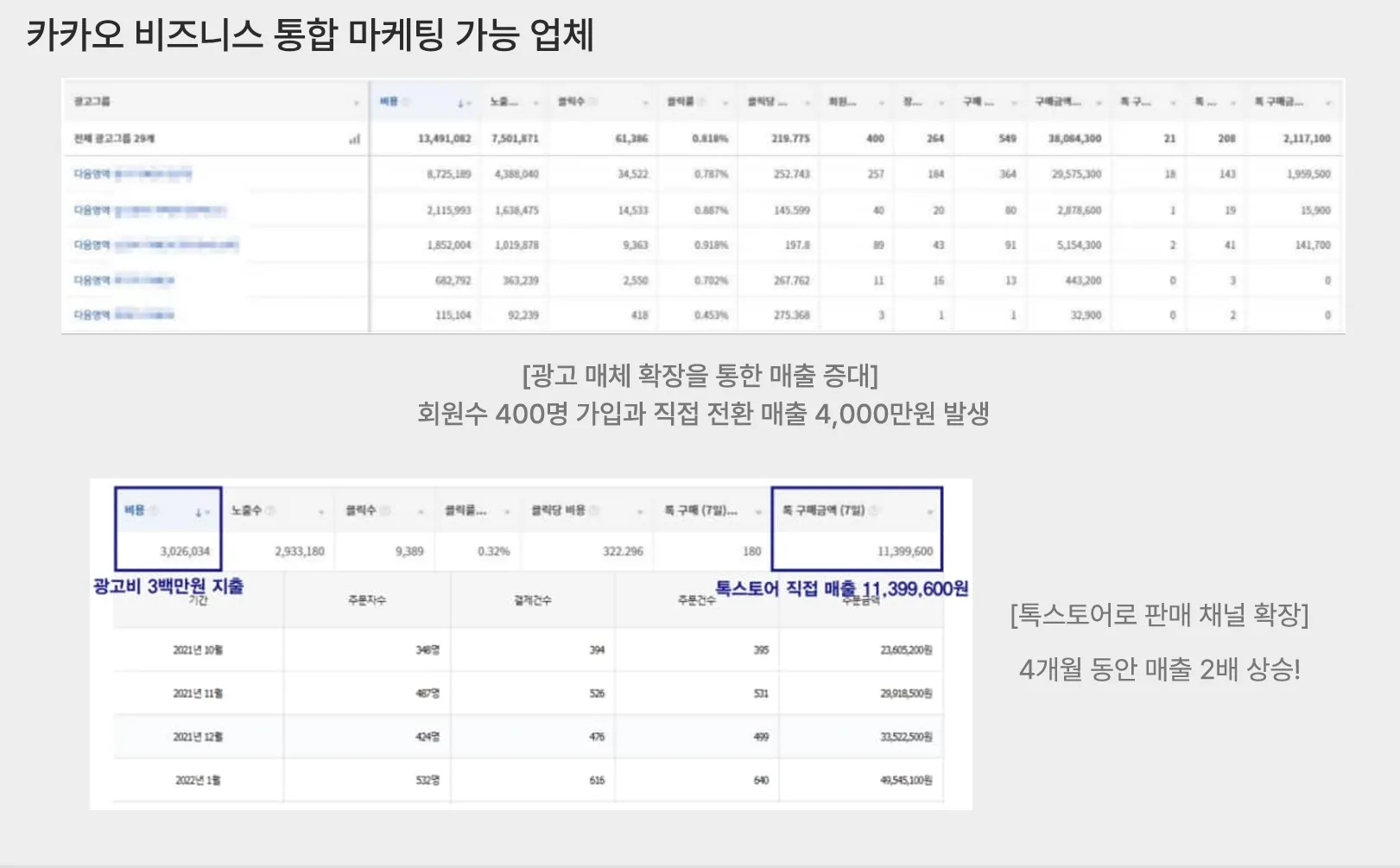Click the sort arrow in 광고그룹 table's 비용 header

click(x=460, y=103)
